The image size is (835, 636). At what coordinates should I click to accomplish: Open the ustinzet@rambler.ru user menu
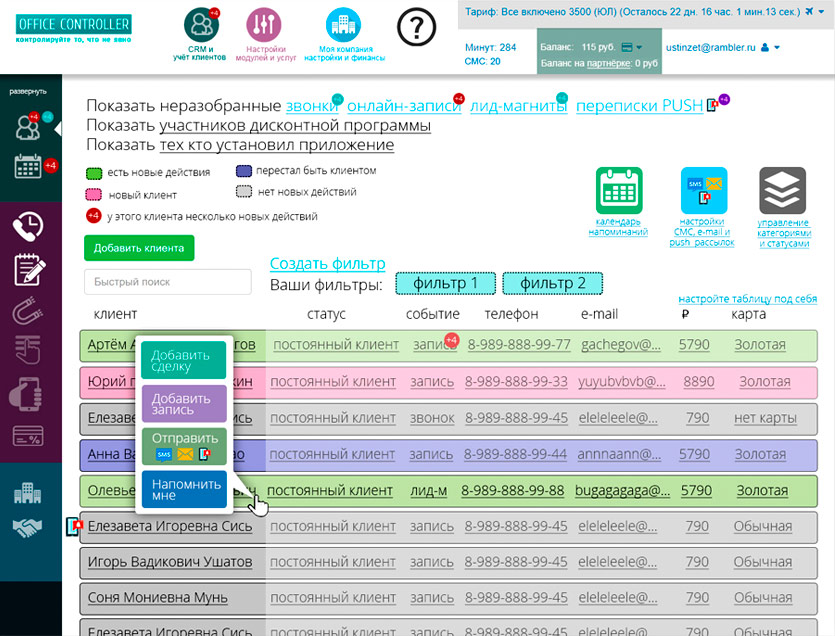coord(776,47)
